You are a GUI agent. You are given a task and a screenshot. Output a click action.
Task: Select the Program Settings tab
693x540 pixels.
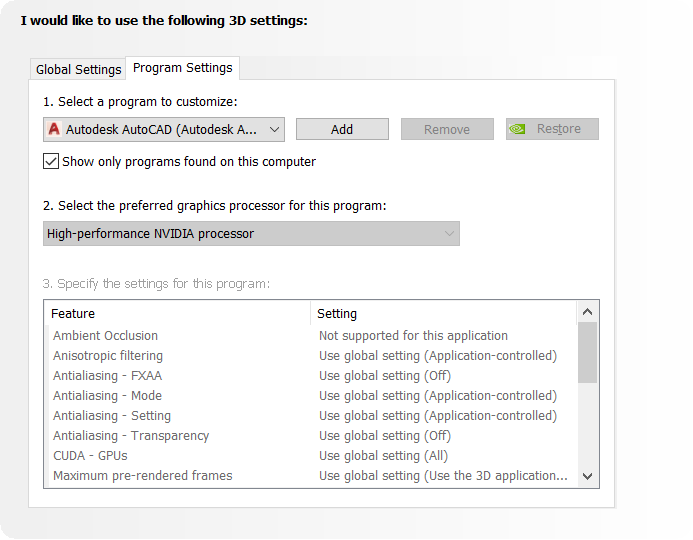pos(182,68)
